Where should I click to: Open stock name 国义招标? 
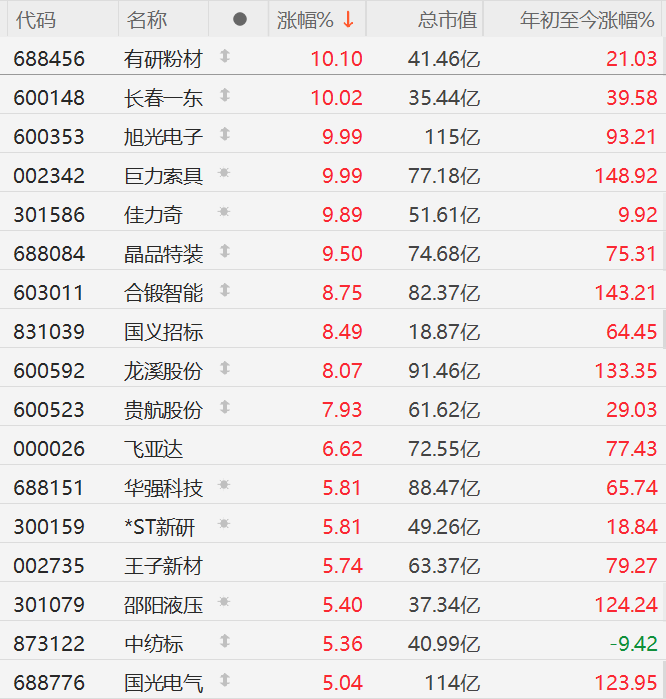point(163,332)
